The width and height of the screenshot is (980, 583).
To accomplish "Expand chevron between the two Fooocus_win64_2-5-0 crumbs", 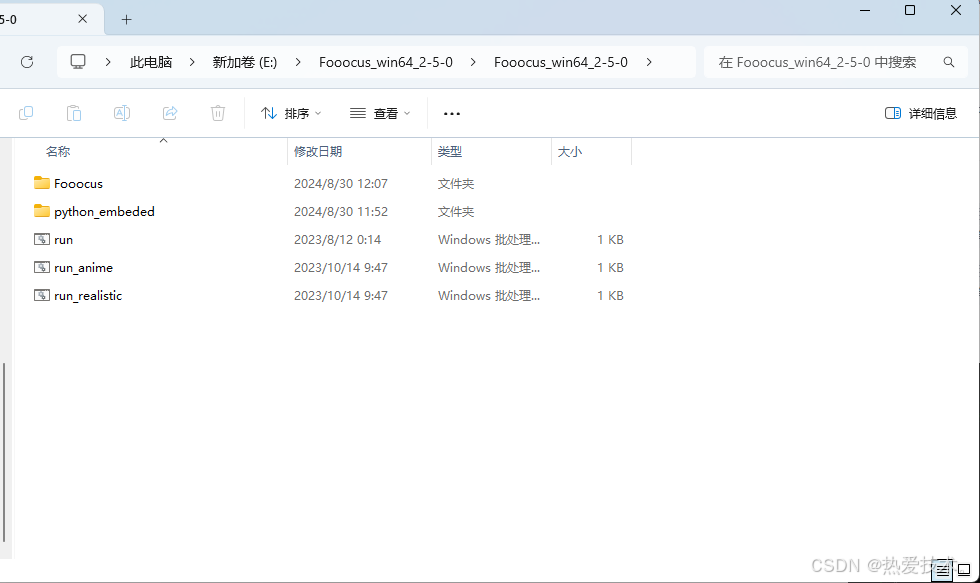I will (x=473, y=62).
